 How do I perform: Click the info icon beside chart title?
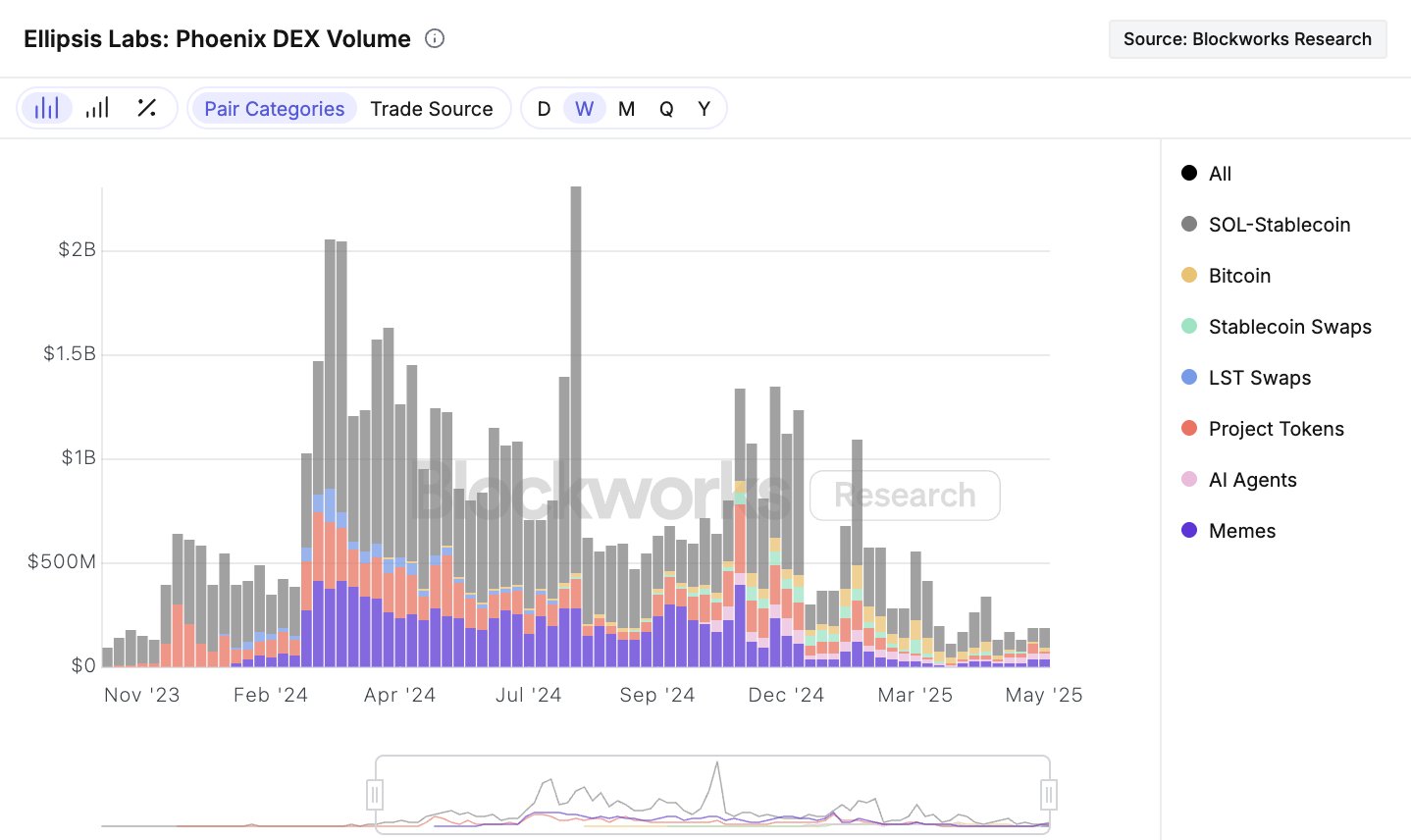[x=435, y=38]
